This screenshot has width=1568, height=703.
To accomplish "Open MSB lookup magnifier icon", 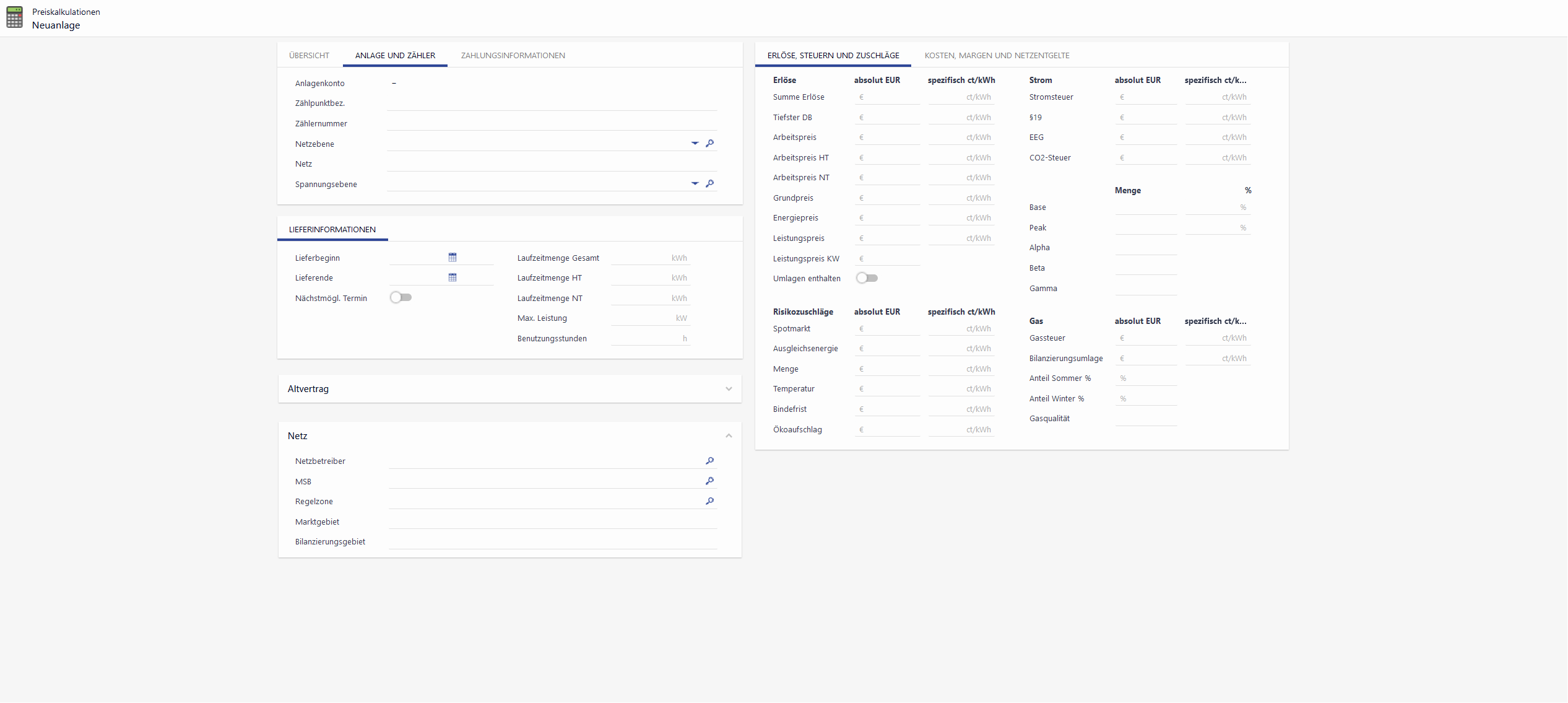I will (709, 481).
